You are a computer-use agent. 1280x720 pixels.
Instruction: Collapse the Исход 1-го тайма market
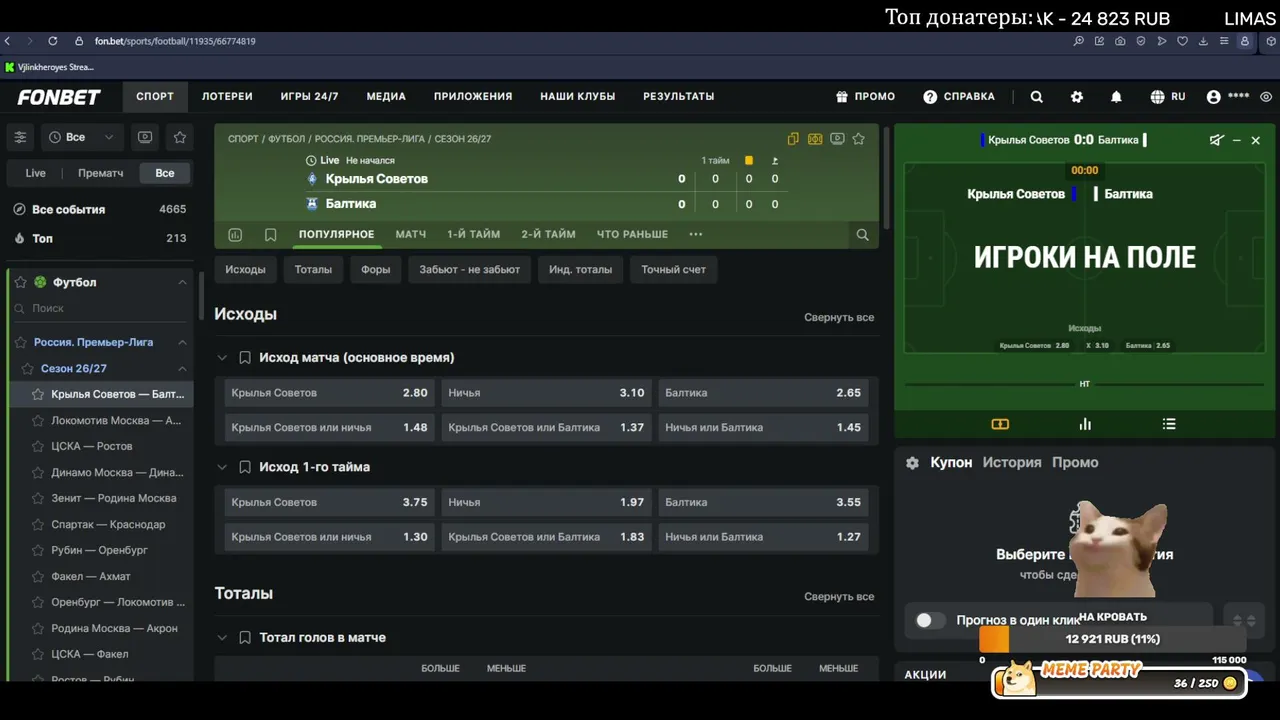pyautogui.click(x=222, y=467)
